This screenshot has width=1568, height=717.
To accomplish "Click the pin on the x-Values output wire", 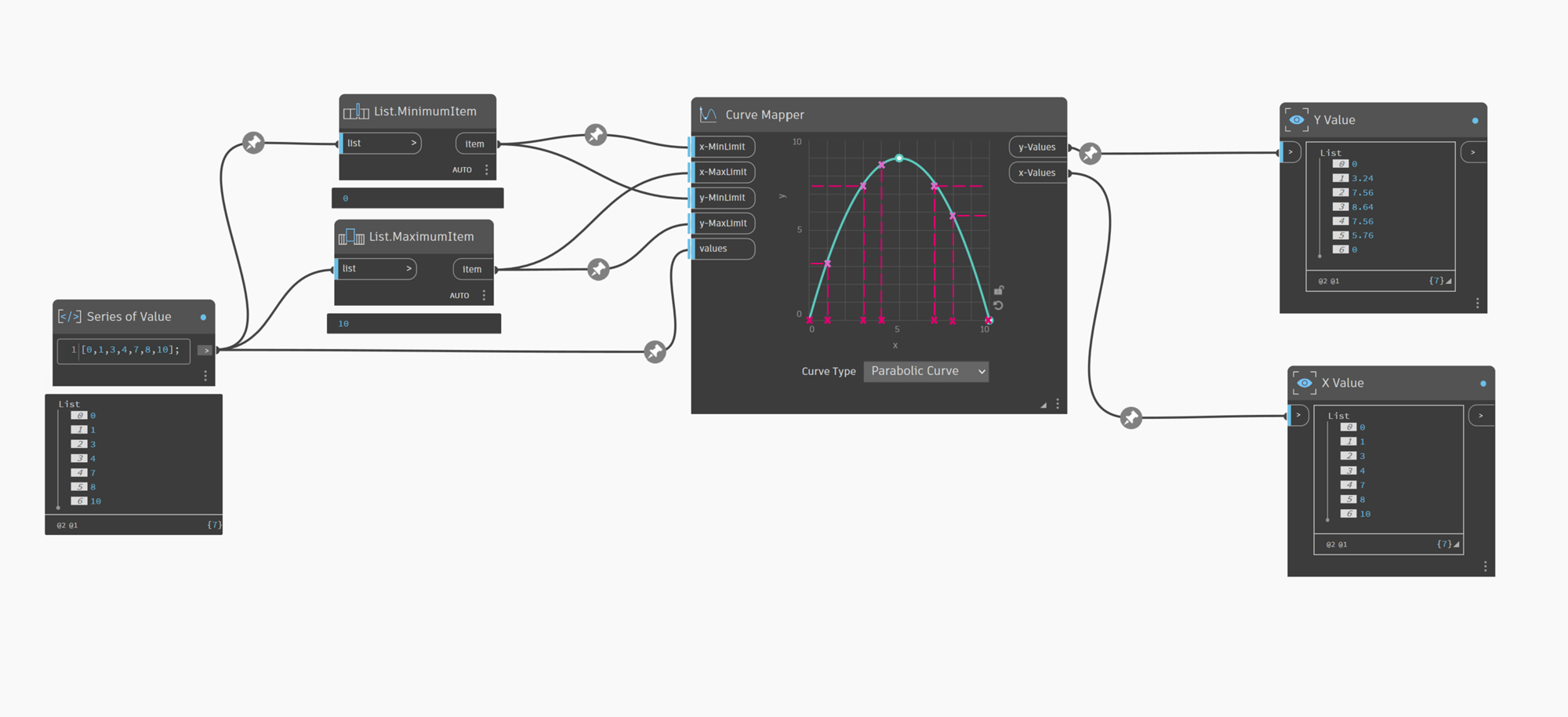I will coord(1131,418).
